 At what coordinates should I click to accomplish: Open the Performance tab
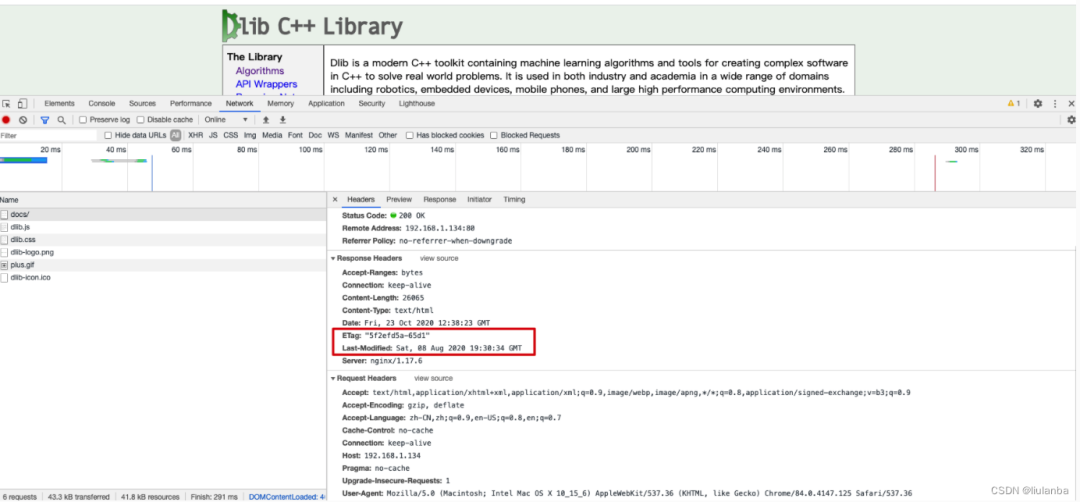191,103
